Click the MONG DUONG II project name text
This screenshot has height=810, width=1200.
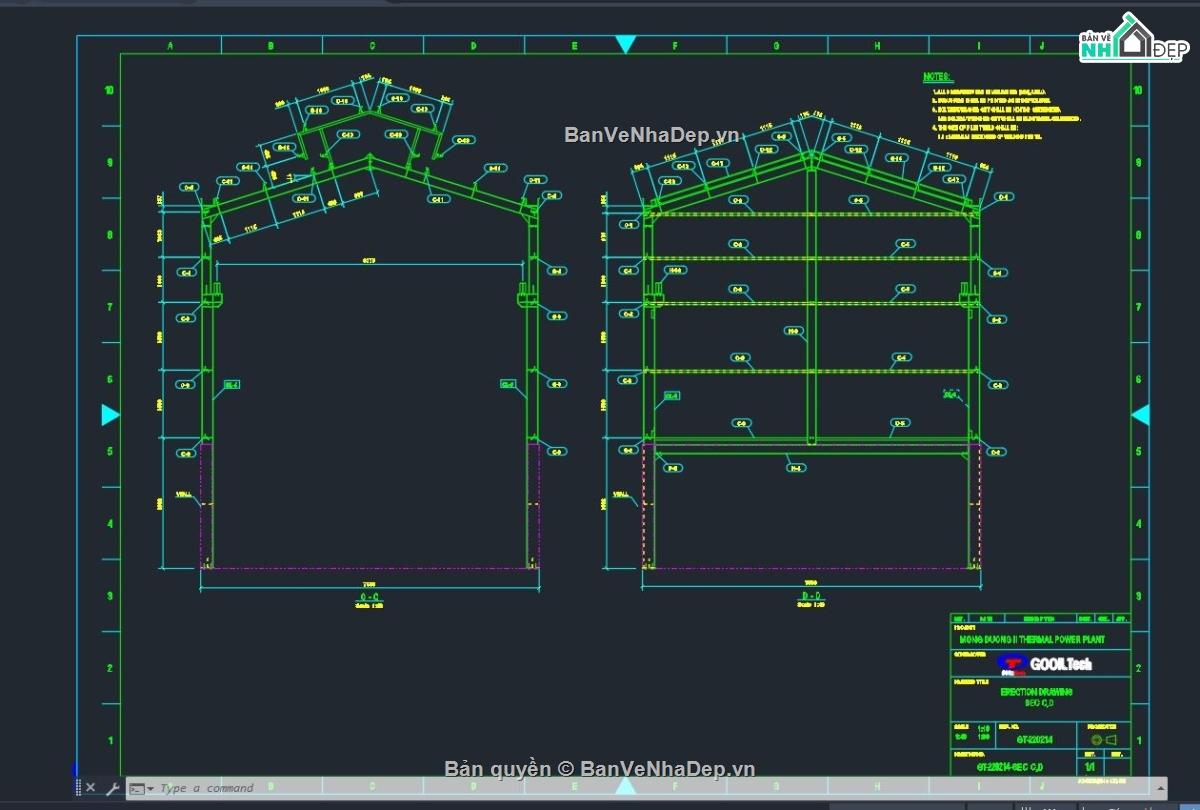pyautogui.click(x=1033, y=639)
